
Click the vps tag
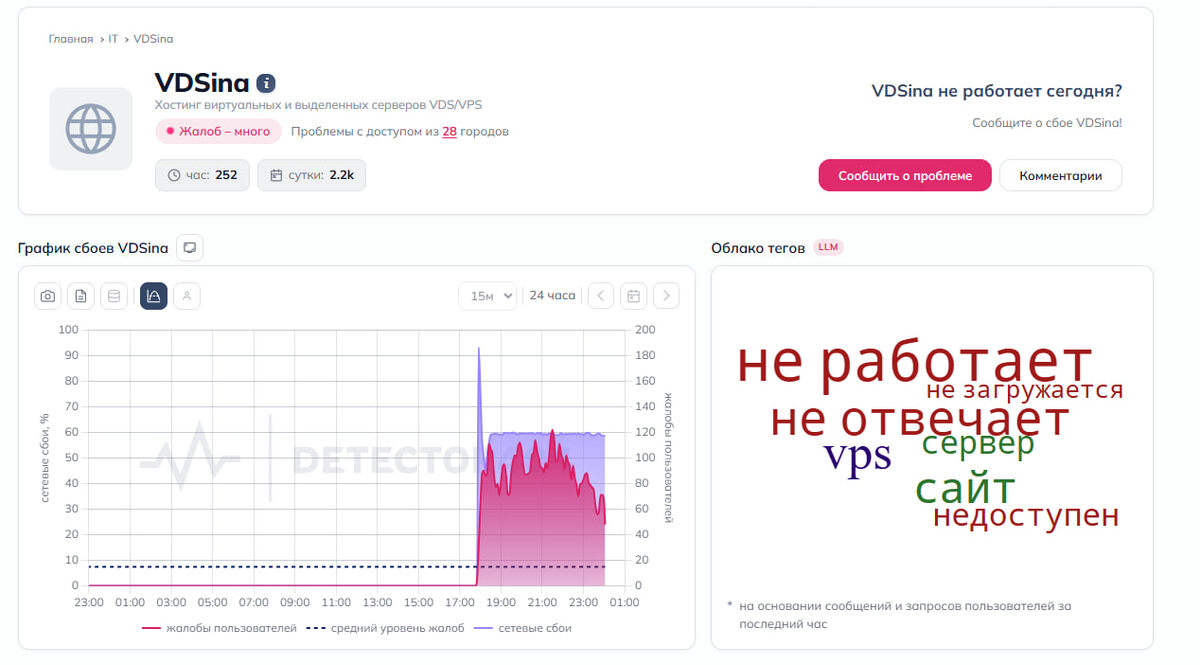(x=857, y=455)
